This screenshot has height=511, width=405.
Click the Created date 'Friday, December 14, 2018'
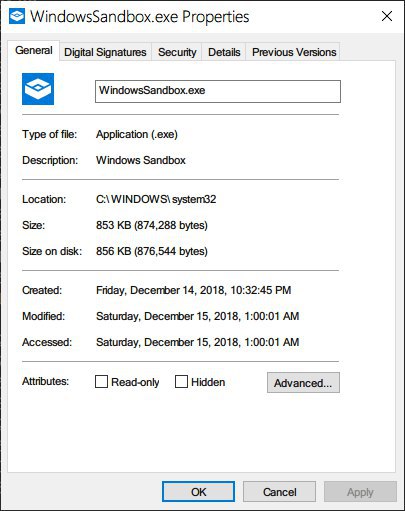tap(161, 290)
